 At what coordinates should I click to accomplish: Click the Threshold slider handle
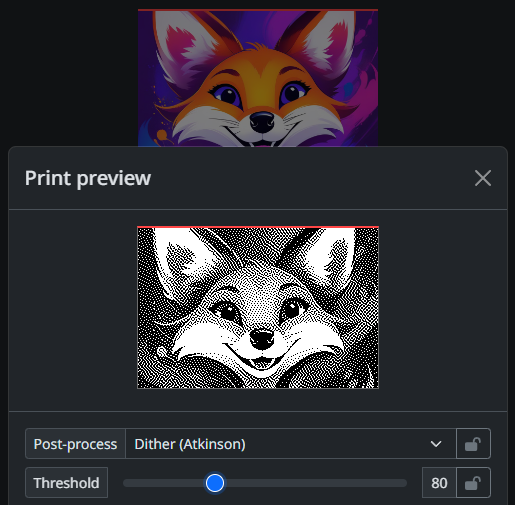pos(215,483)
